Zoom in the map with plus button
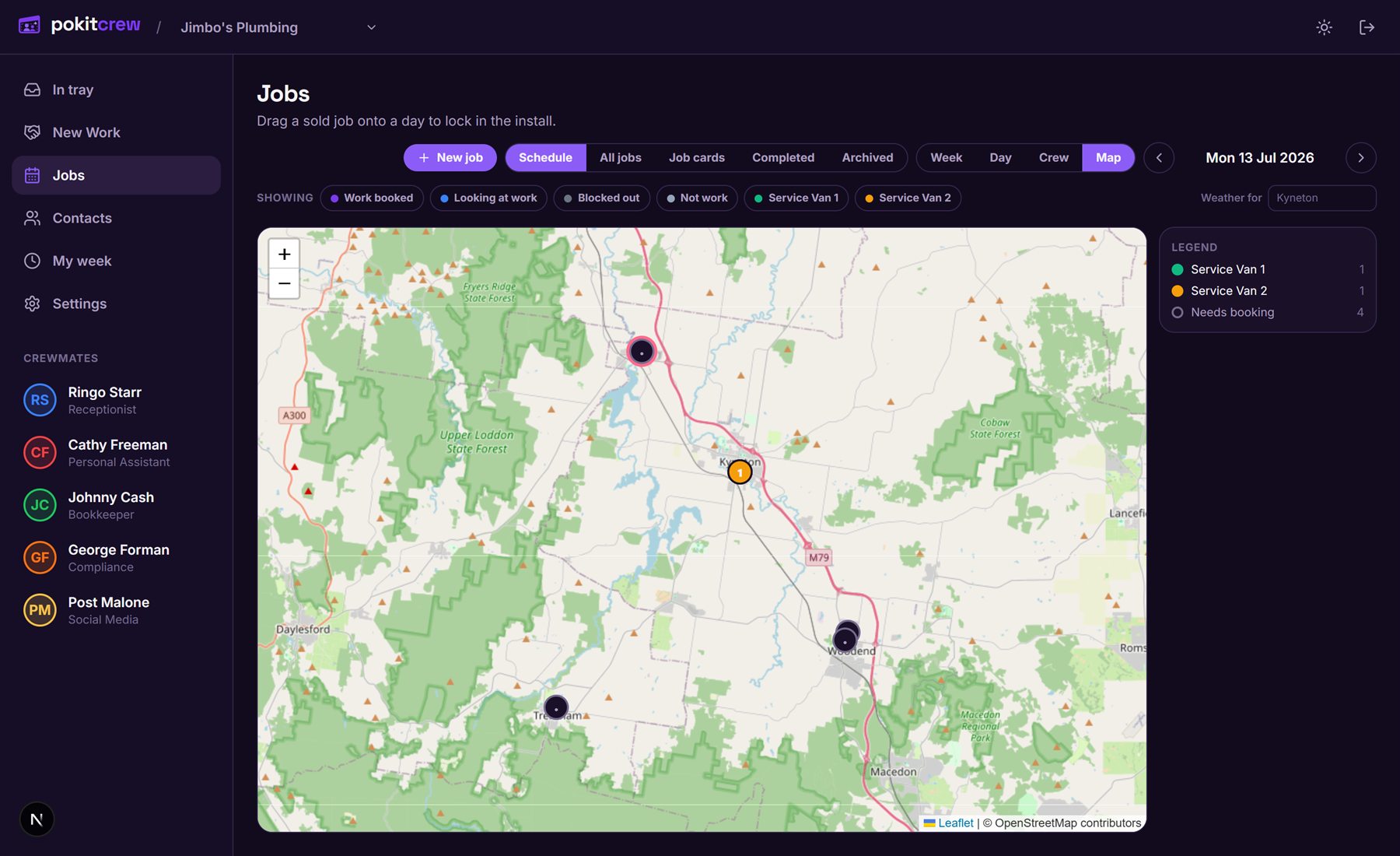The height and width of the screenshot is (856, 1400). click(x=284, y=254)
